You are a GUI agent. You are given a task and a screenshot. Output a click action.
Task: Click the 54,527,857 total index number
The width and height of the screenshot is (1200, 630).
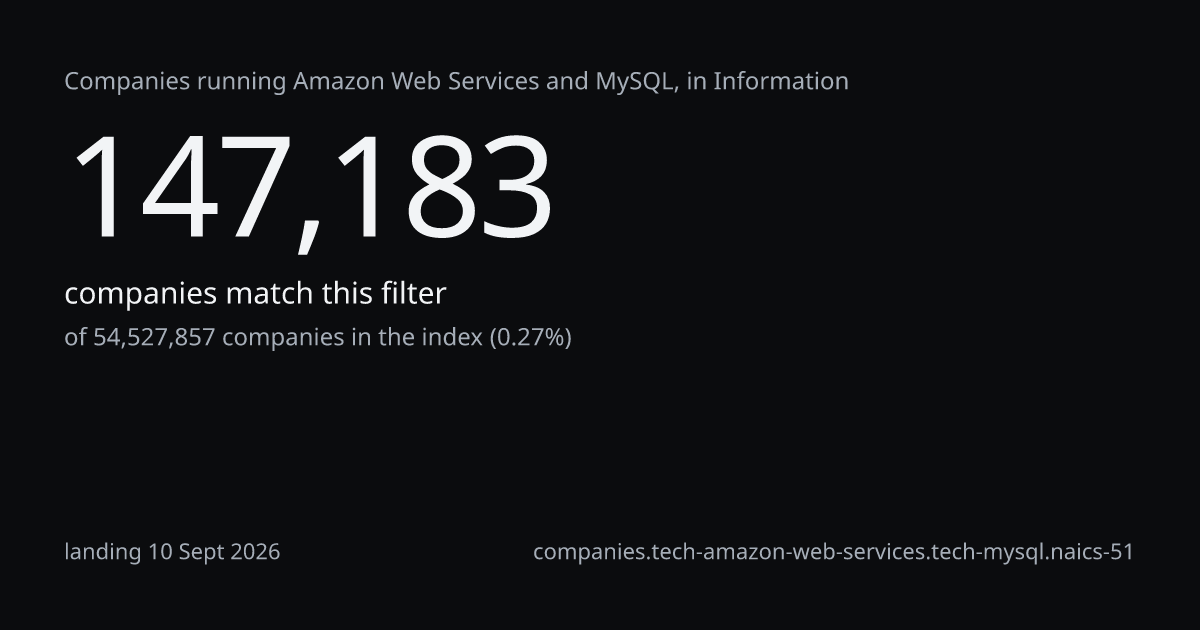[x=154, y=338]
